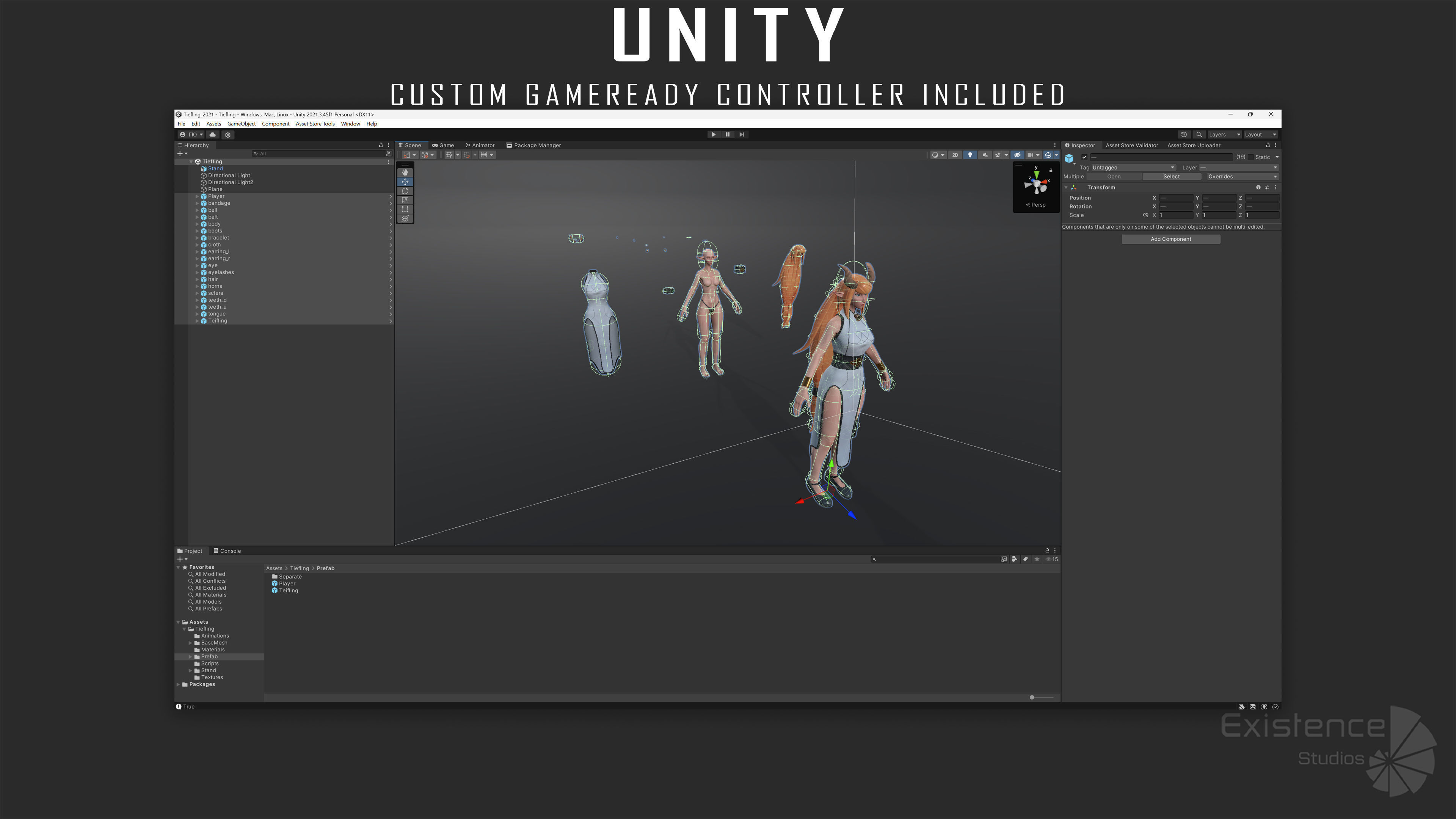
Task: Open the Layers dropdown in toolbar
Action: tap(1224, 135)
